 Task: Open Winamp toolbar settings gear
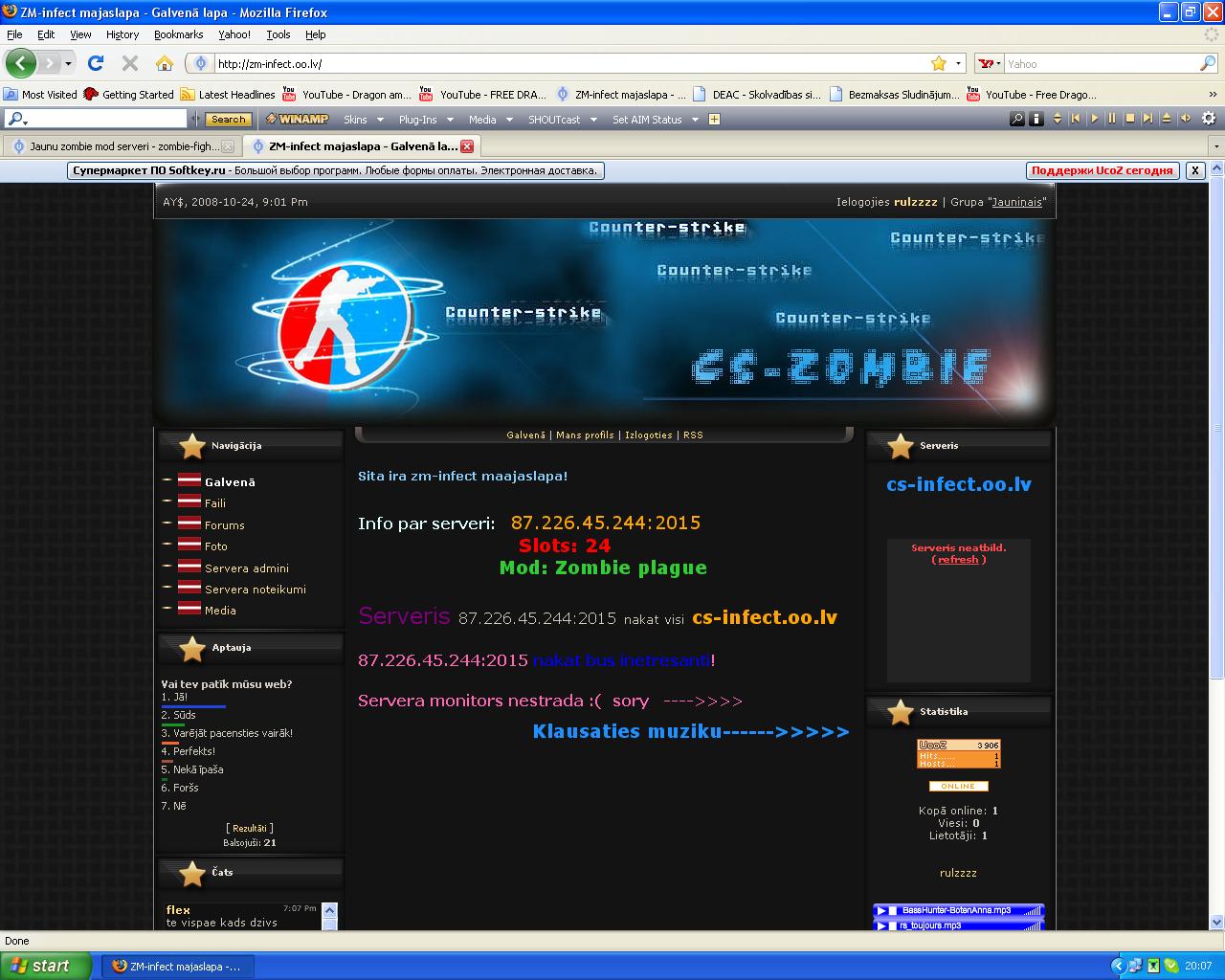(1209, 120)
